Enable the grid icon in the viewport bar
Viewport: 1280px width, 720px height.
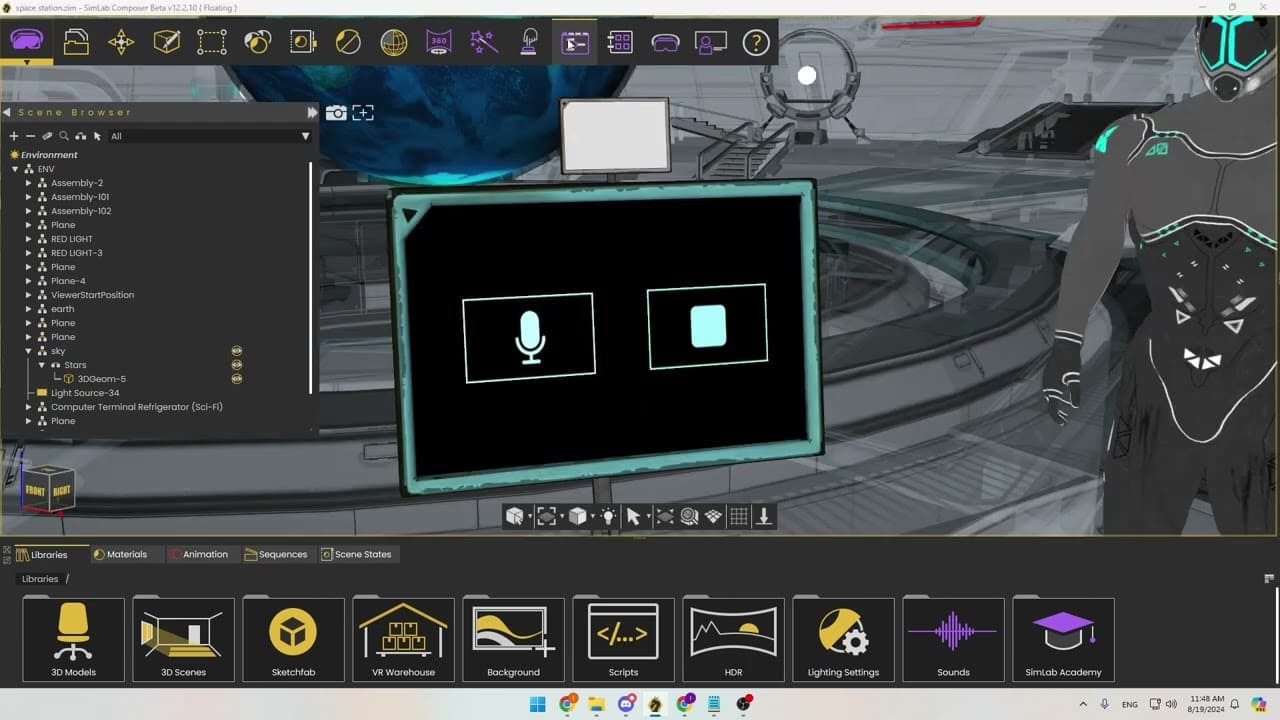pyautogui.click(x=738, y=515)
